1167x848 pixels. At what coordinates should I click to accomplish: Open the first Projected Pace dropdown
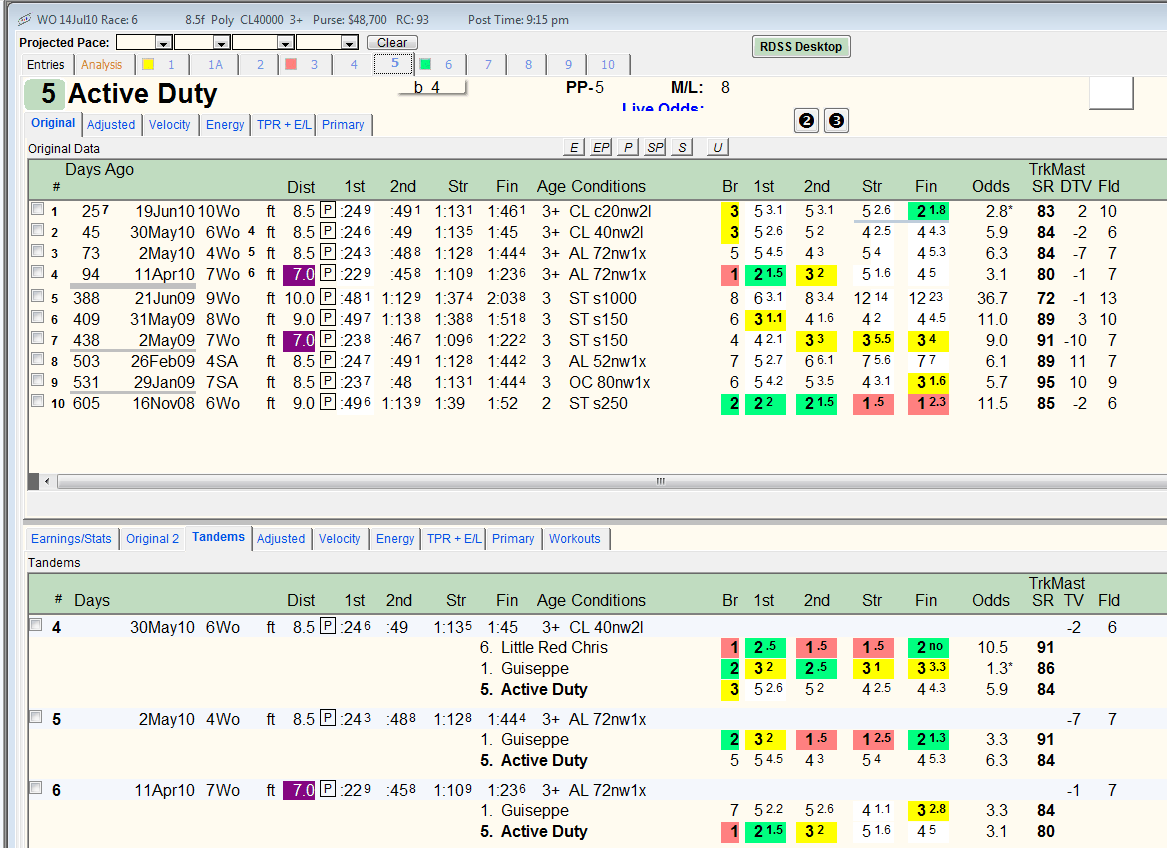point(164,42)
